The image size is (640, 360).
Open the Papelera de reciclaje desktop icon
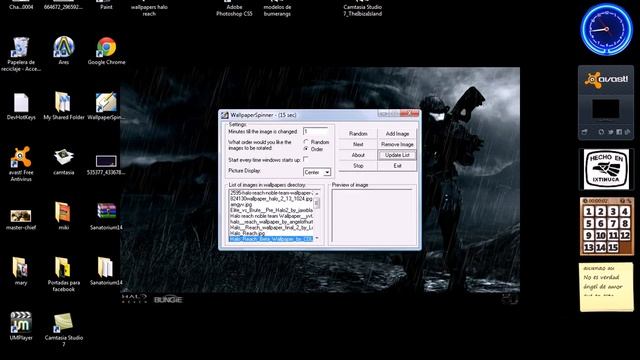pos(21,47)
